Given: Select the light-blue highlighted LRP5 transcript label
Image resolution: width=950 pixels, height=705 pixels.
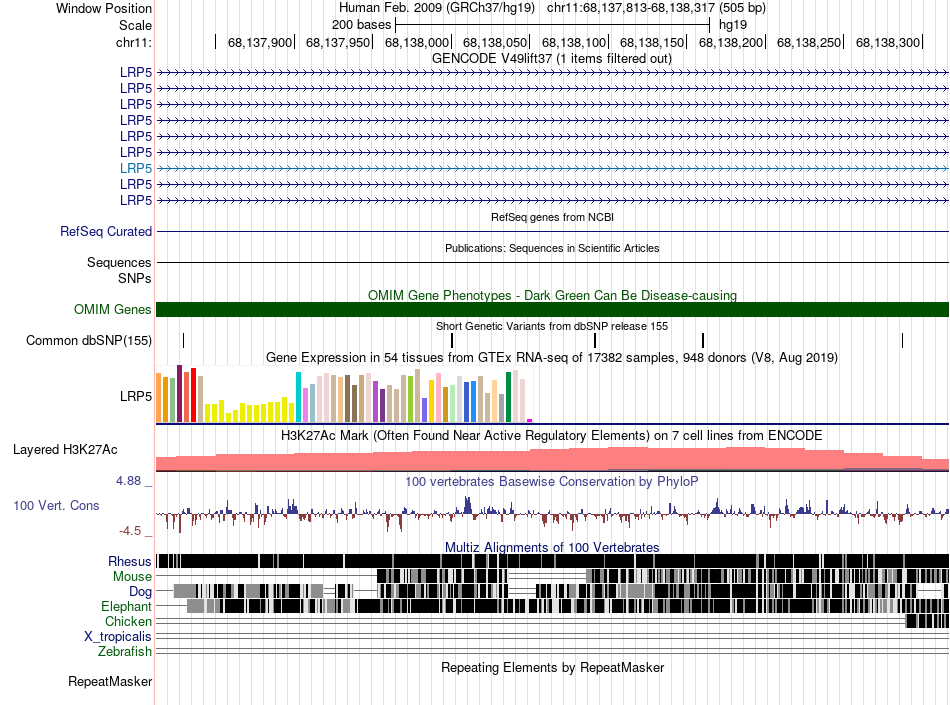Looking at the screenshot, I should tap(136, 168).
